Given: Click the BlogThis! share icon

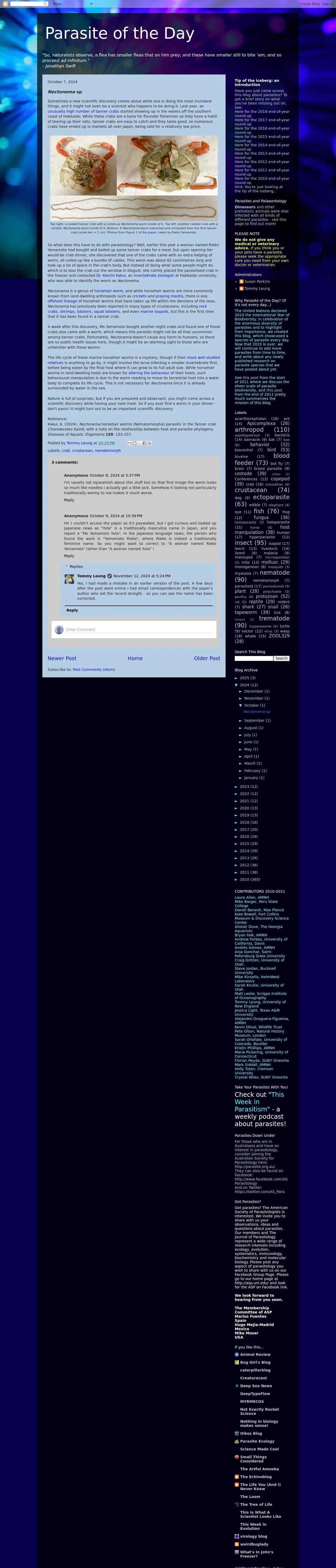Looking at the screenshot, I should 134,443.
